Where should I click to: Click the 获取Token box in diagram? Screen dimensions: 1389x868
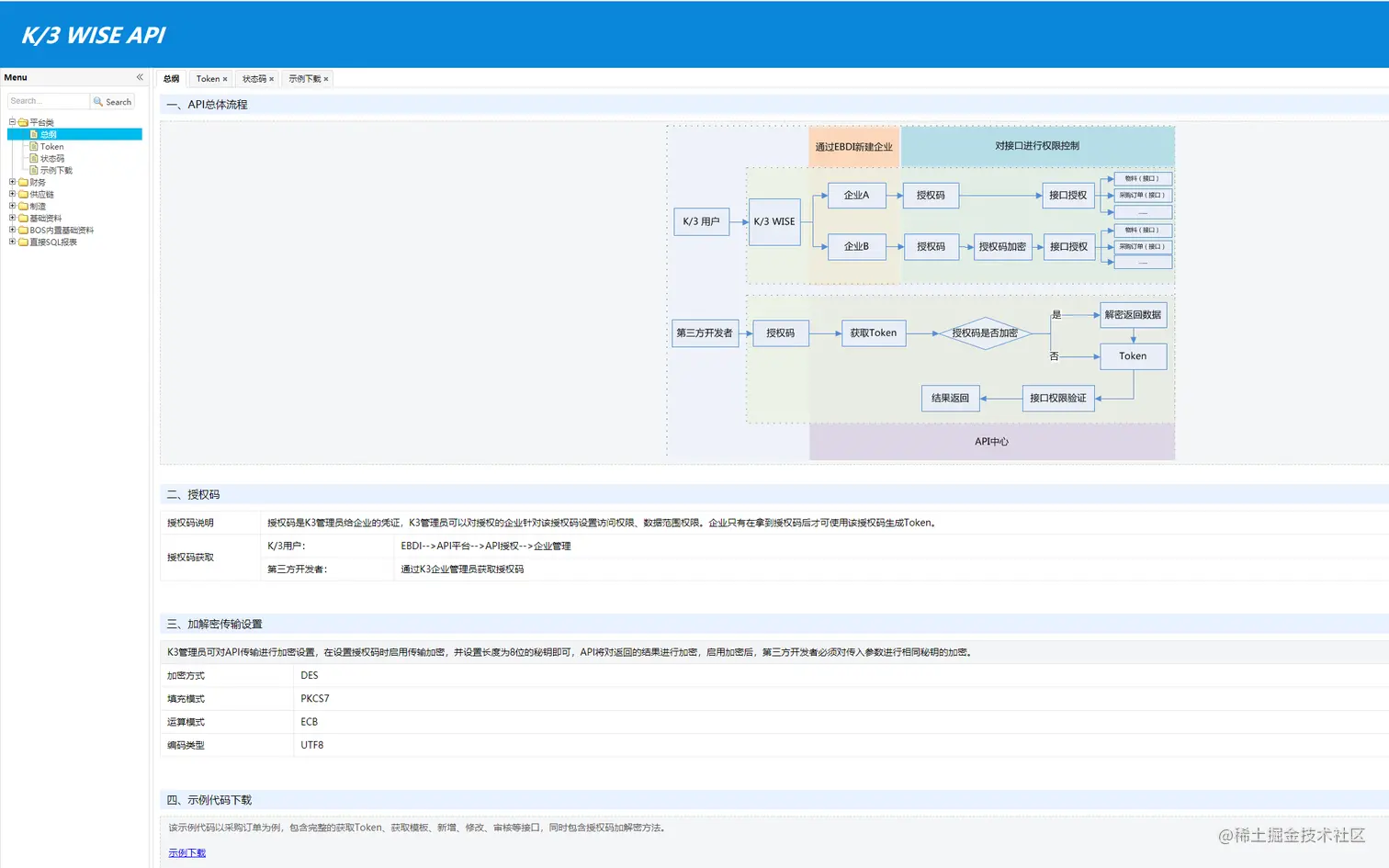click(x=874, y=333)
